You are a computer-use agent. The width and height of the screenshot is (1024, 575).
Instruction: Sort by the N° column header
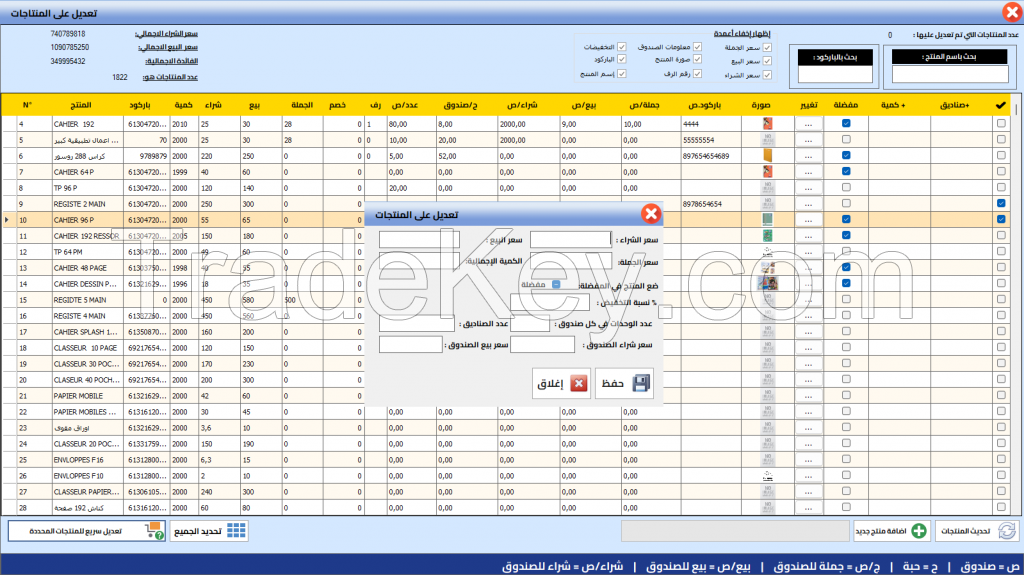coord(27,105)
